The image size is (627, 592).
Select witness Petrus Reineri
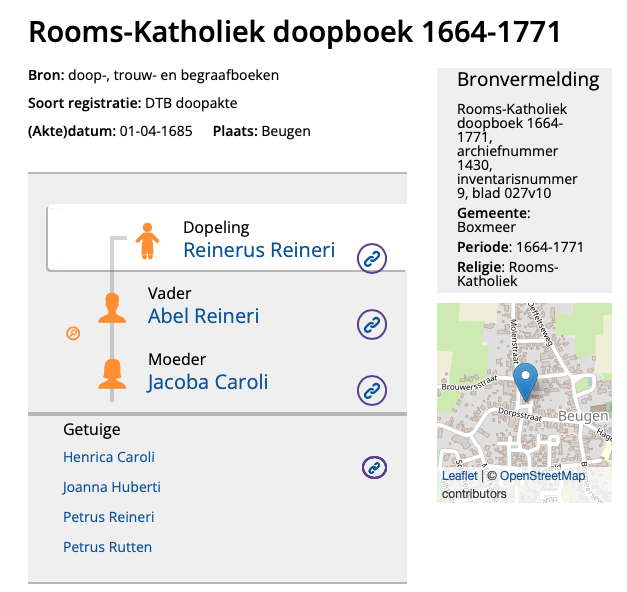coord(109,517)
